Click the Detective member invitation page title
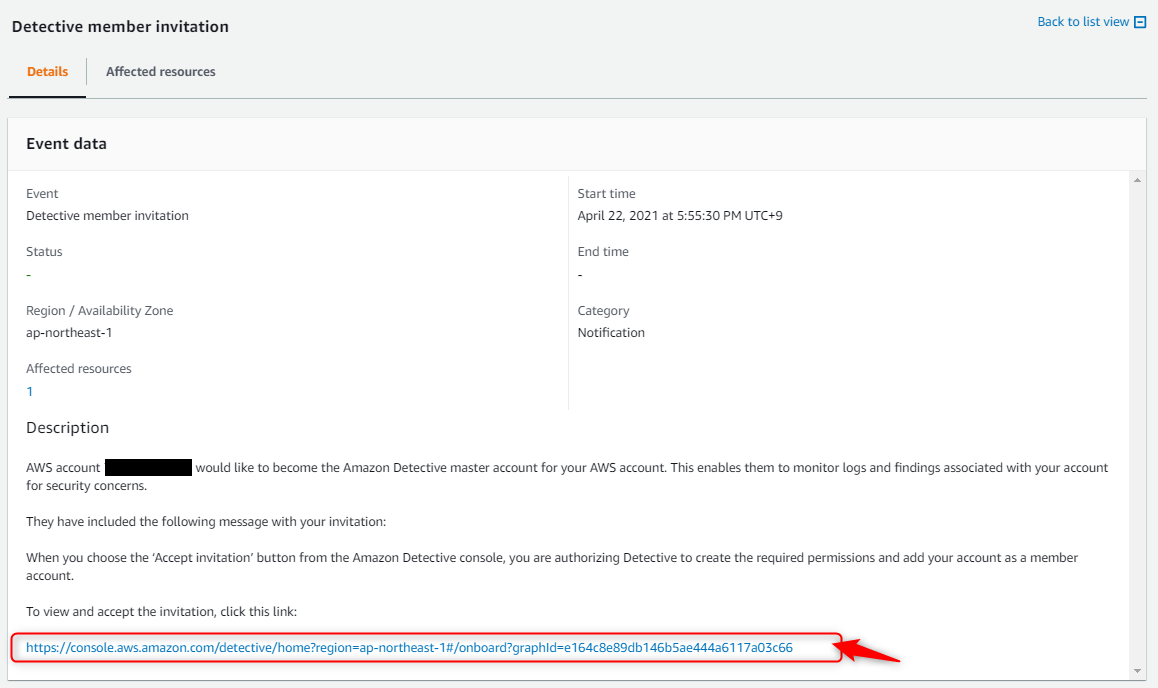 [x=120, y=27]
